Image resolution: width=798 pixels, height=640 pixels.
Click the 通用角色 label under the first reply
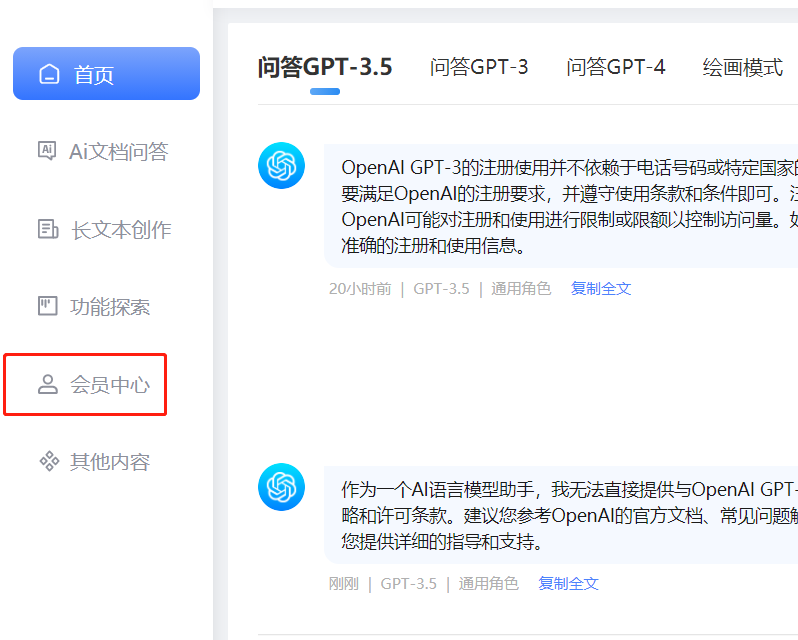pyautogui.click(x=520, y=289)
